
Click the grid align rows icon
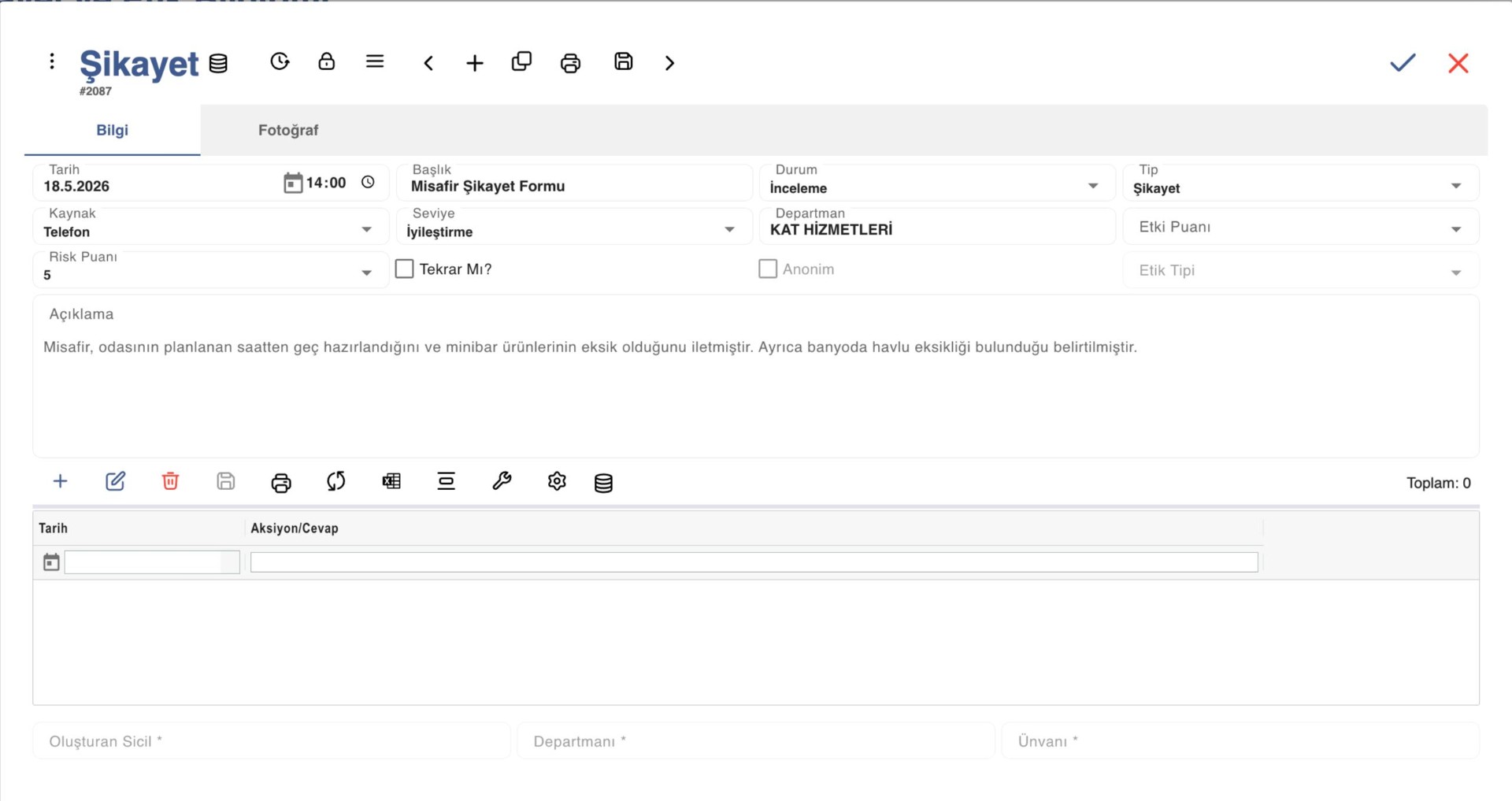pos(447,481)
